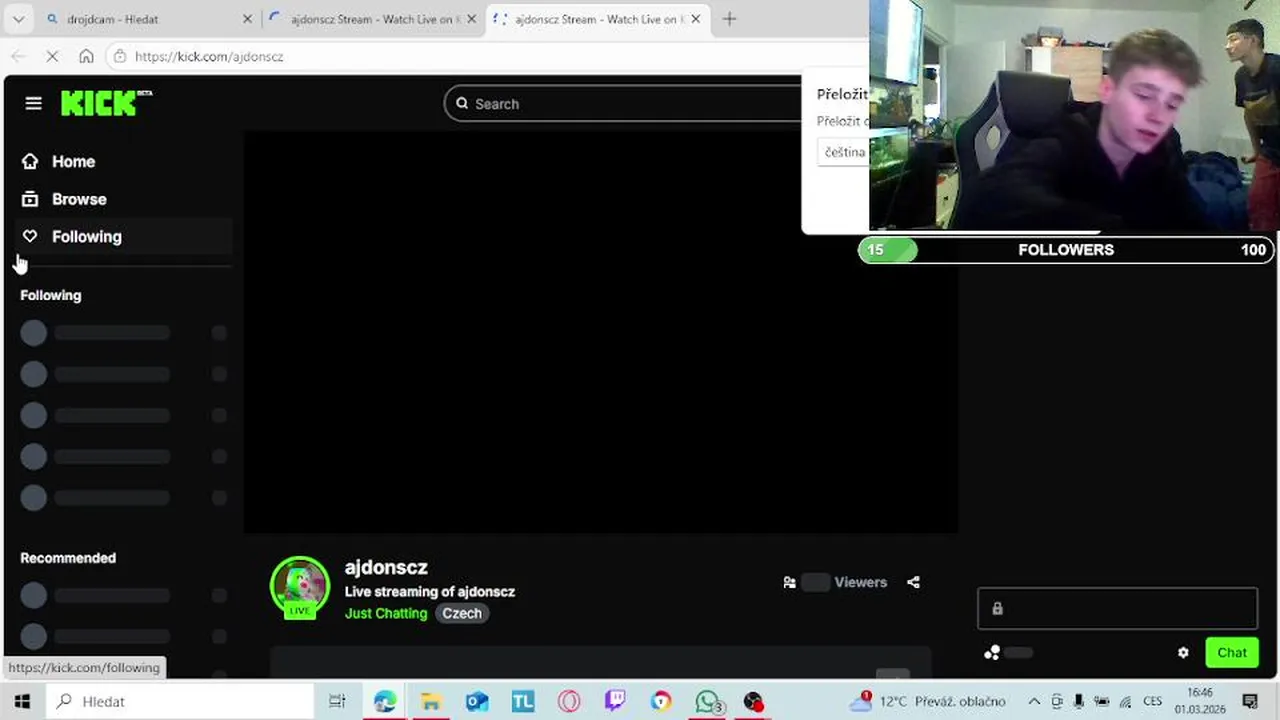Switch to the drojdcam - Hledat tab
Image resolution: width=1280 pixels, height=720 pixels.
(141, 19)
